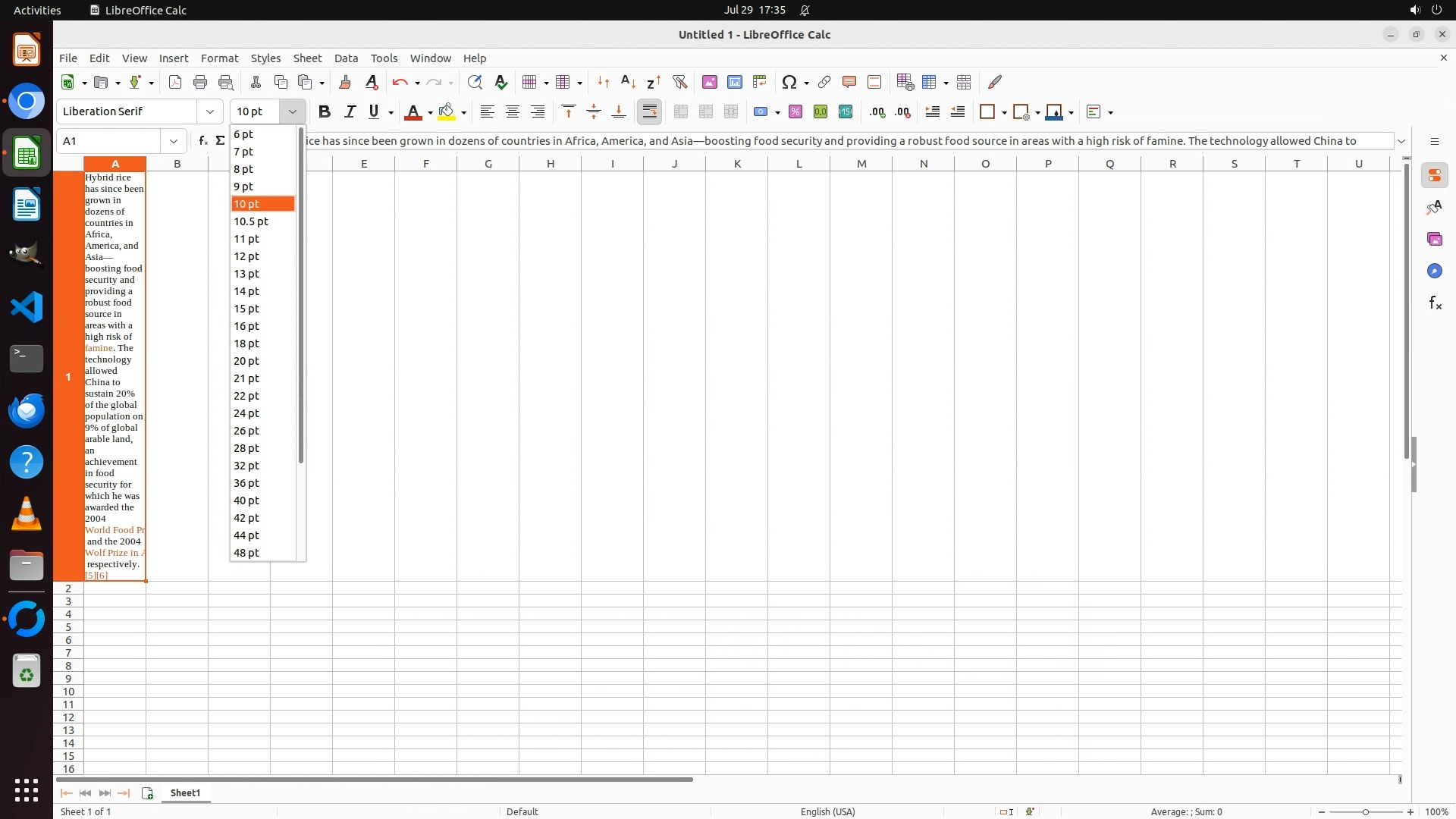Choose 24 pt from size list

[246, 413]
